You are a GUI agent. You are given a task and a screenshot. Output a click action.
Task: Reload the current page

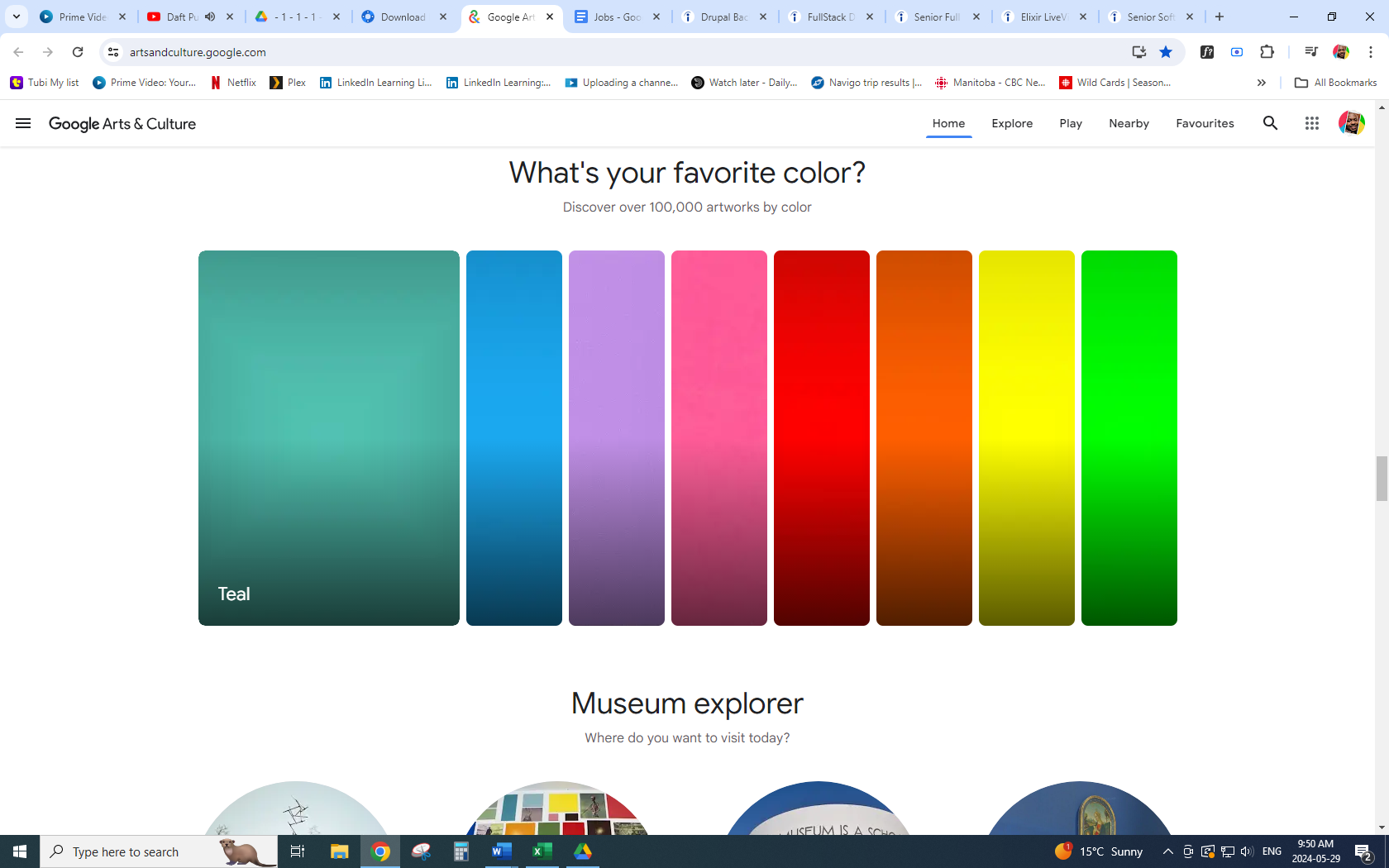(78, 52)
